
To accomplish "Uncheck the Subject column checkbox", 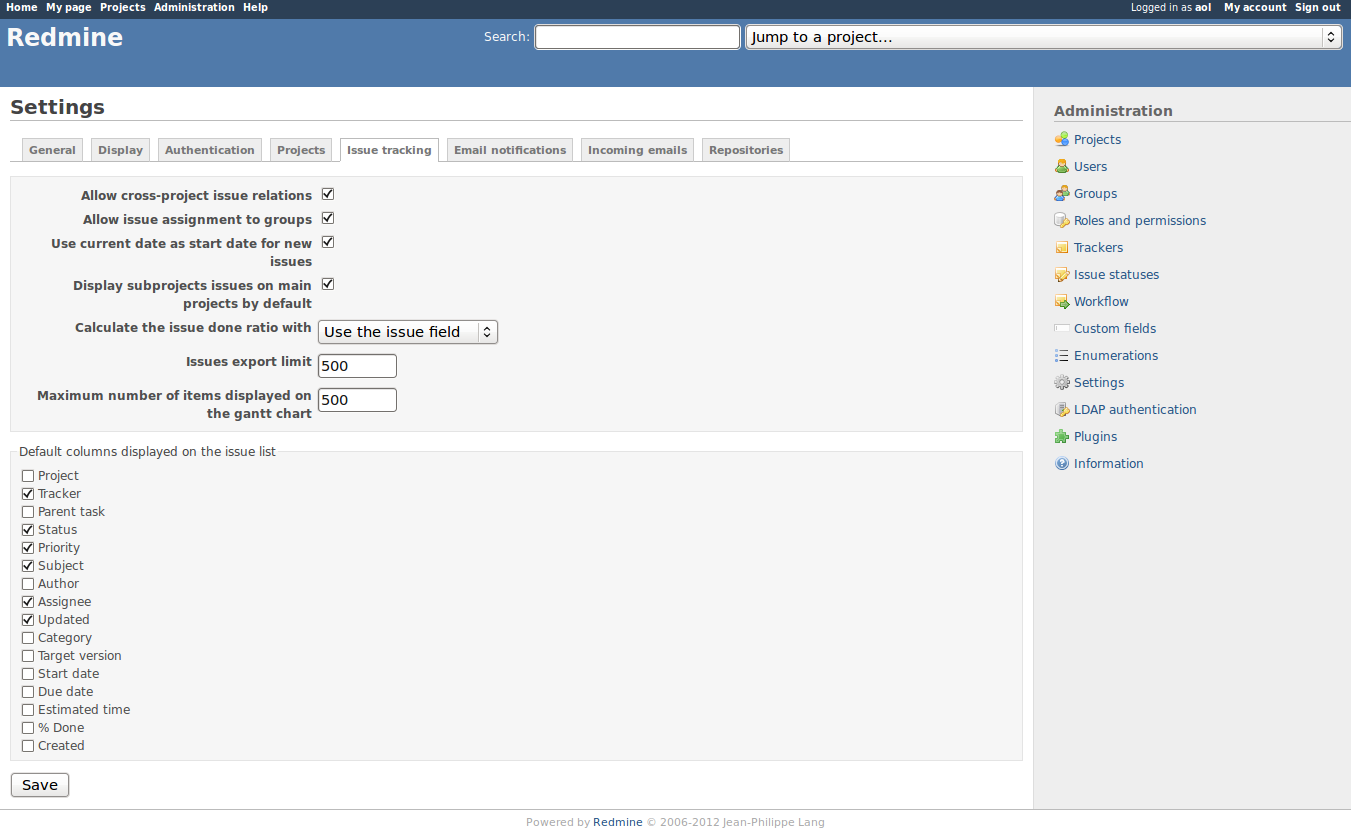I will coord(28,566).
